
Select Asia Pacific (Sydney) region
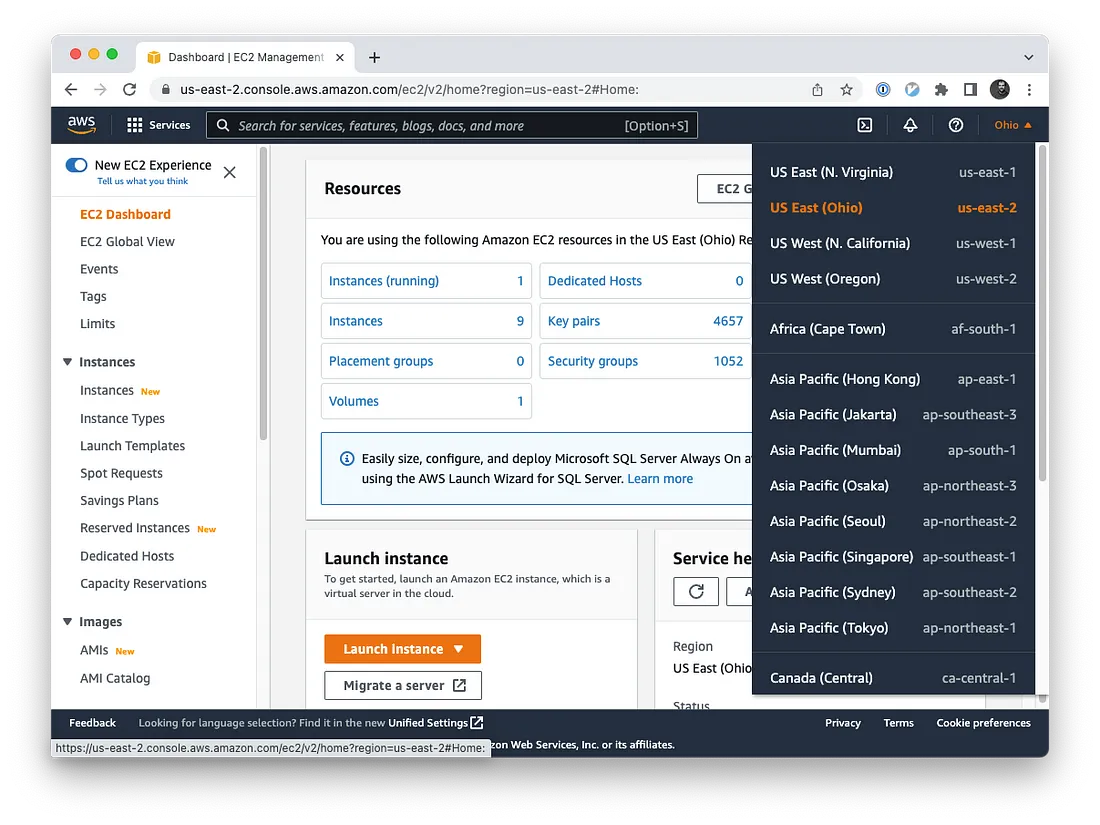893,593
